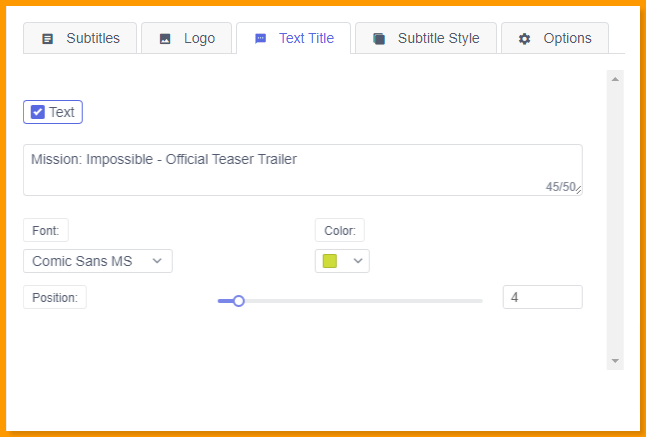Viewport: 646px width, 437px height.
Task: Click into the title text area
Action: (303, 170)
